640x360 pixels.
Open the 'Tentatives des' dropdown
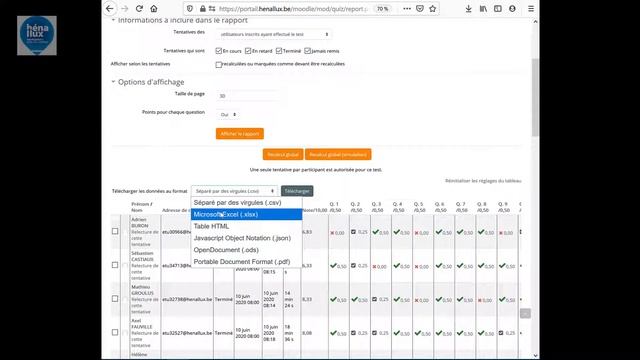point(273,34)
